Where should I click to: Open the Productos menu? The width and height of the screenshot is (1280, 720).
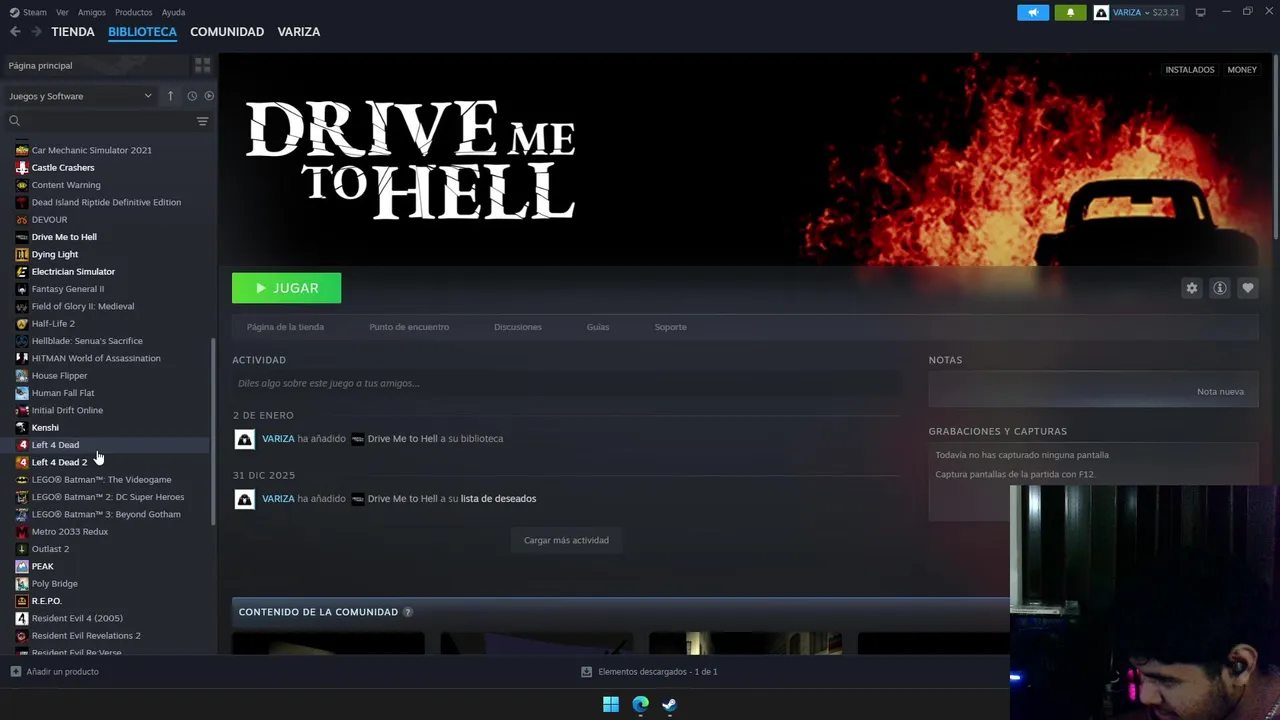[x=134, y=12]
